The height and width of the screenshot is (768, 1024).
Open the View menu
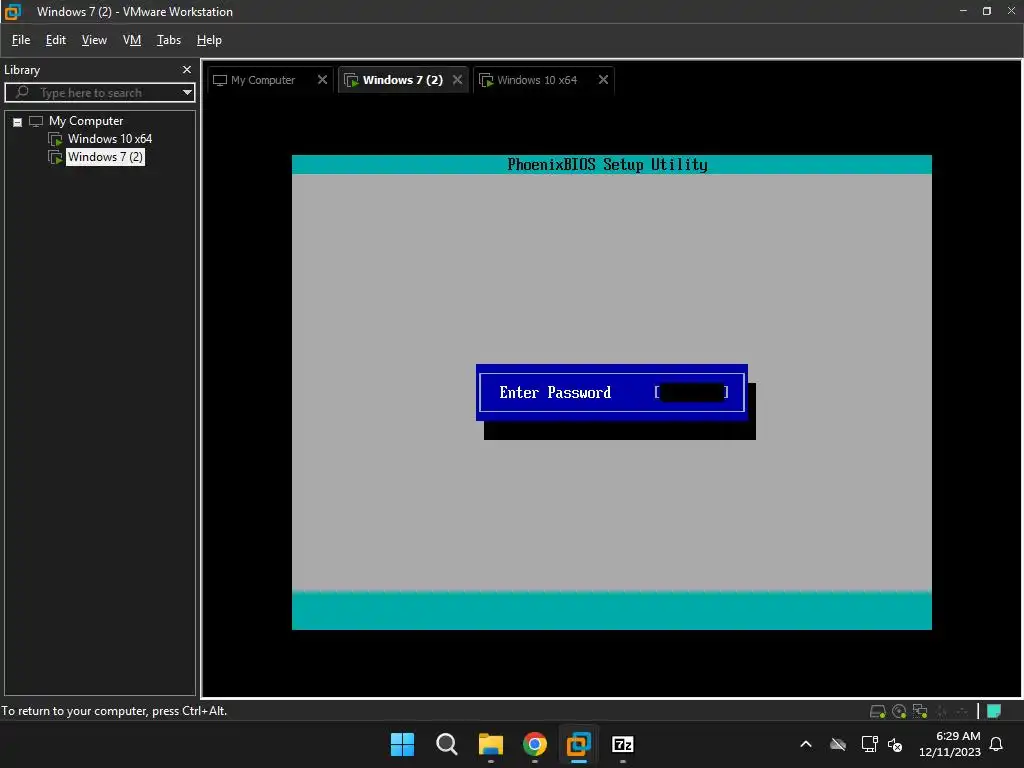click(x=94, y=40)
